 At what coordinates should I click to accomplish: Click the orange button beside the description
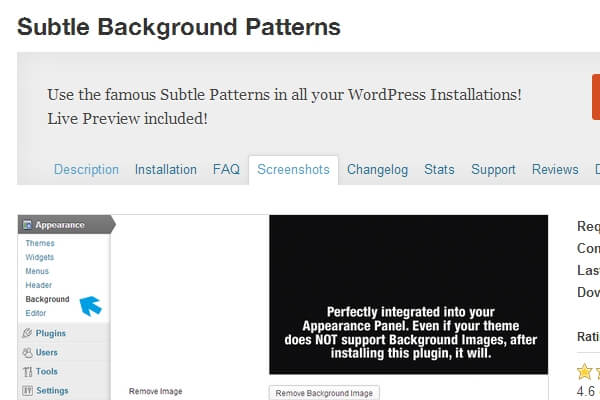point(596,97)
